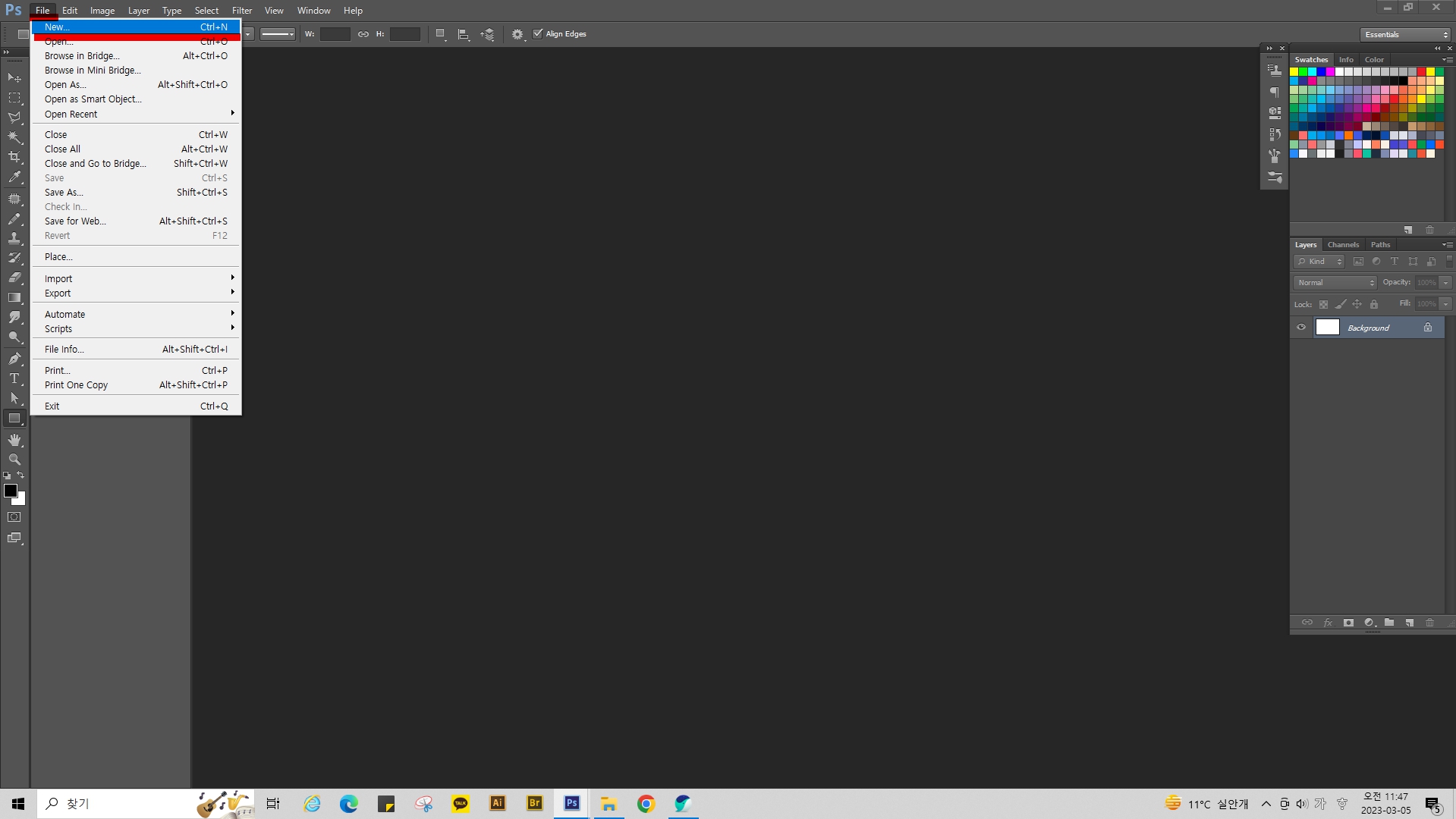Select the Pen tool
The height and width of the screenshot is (819, 1456).
pos(14,359)
